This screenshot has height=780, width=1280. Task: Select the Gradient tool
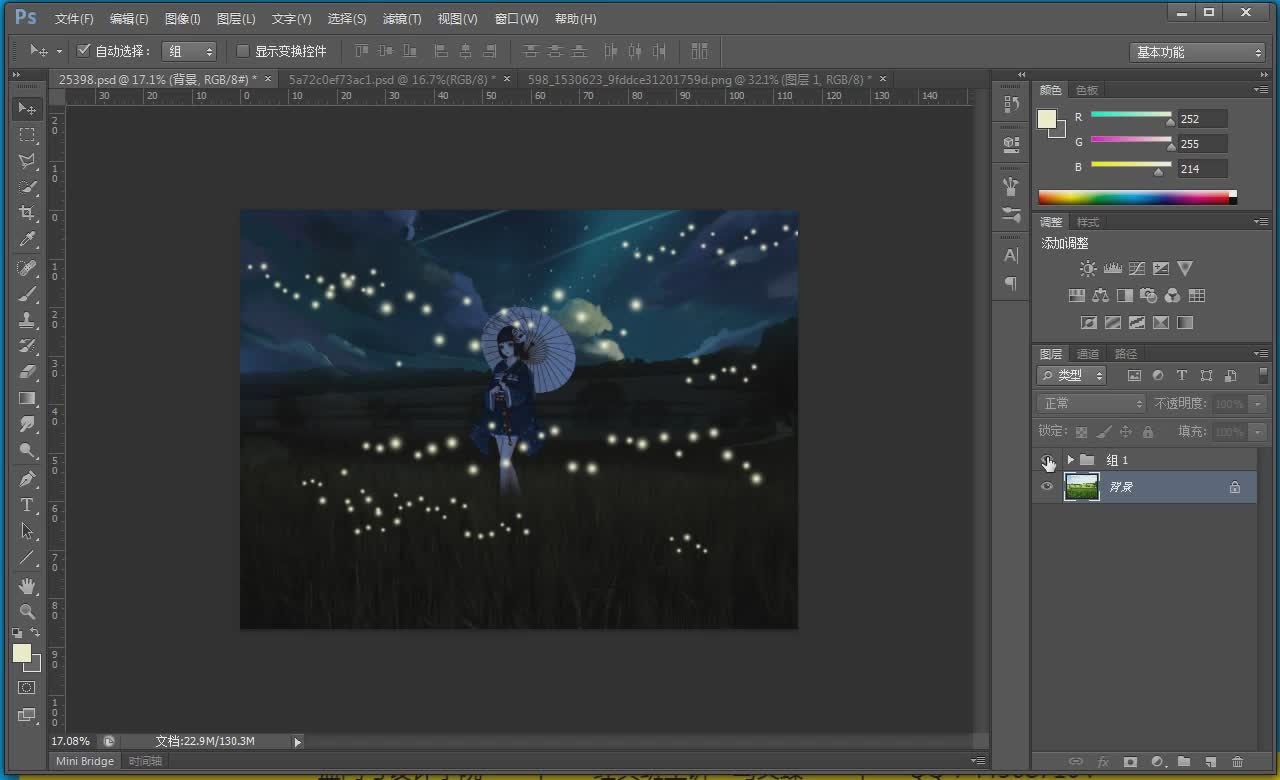click(x=27, y=398)
